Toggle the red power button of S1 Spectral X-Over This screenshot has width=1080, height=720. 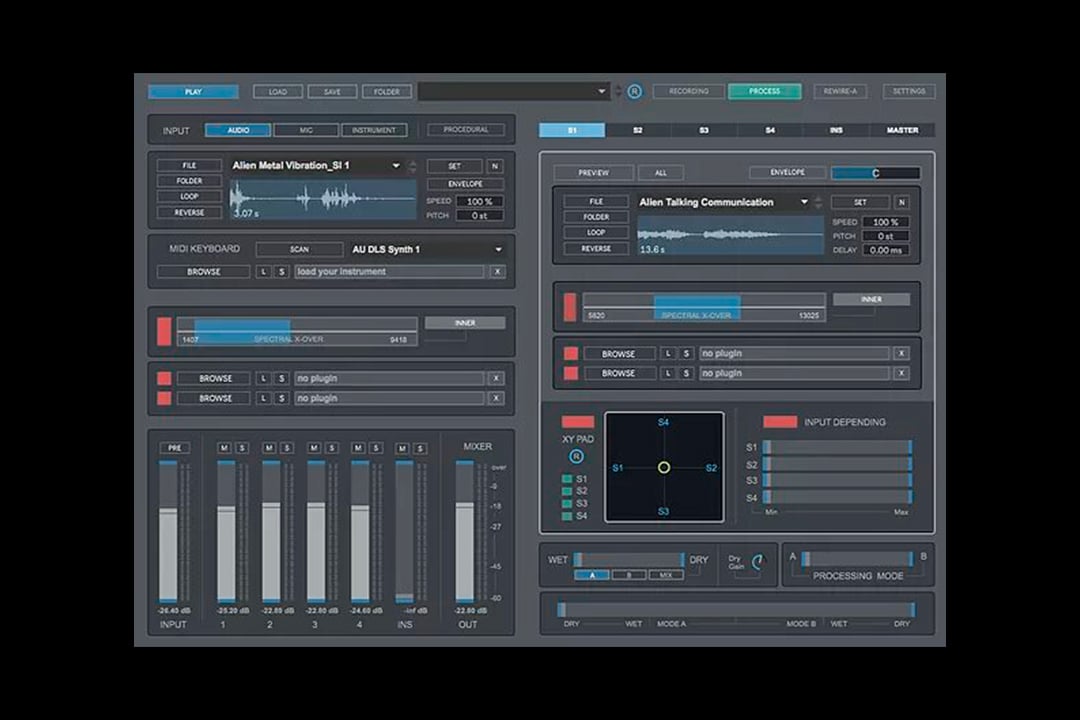[570, 307]
